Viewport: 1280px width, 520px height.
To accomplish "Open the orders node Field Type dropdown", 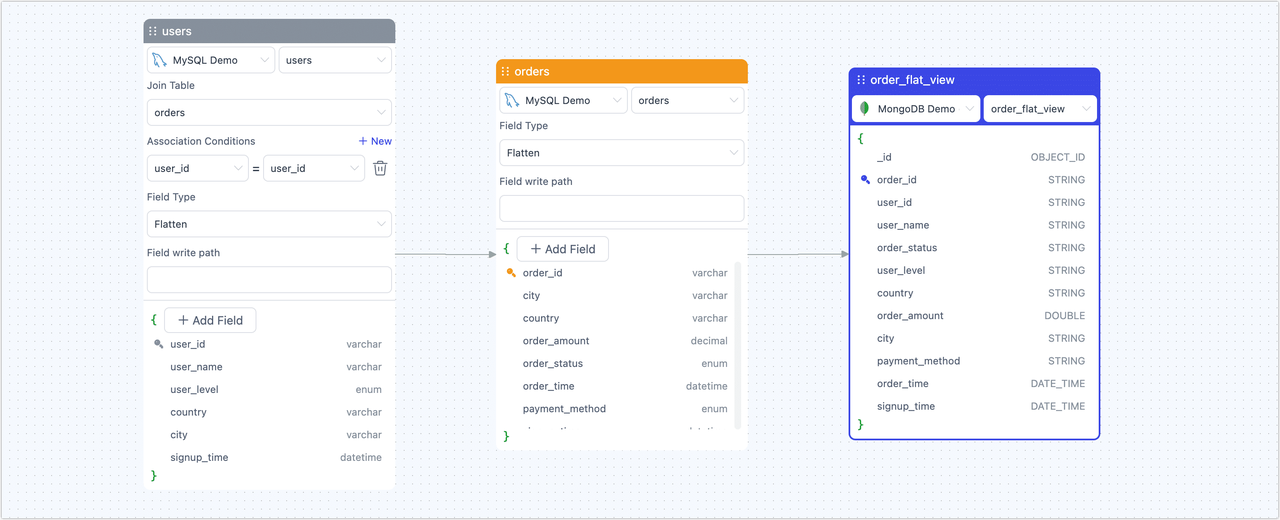I will point(621,153).
